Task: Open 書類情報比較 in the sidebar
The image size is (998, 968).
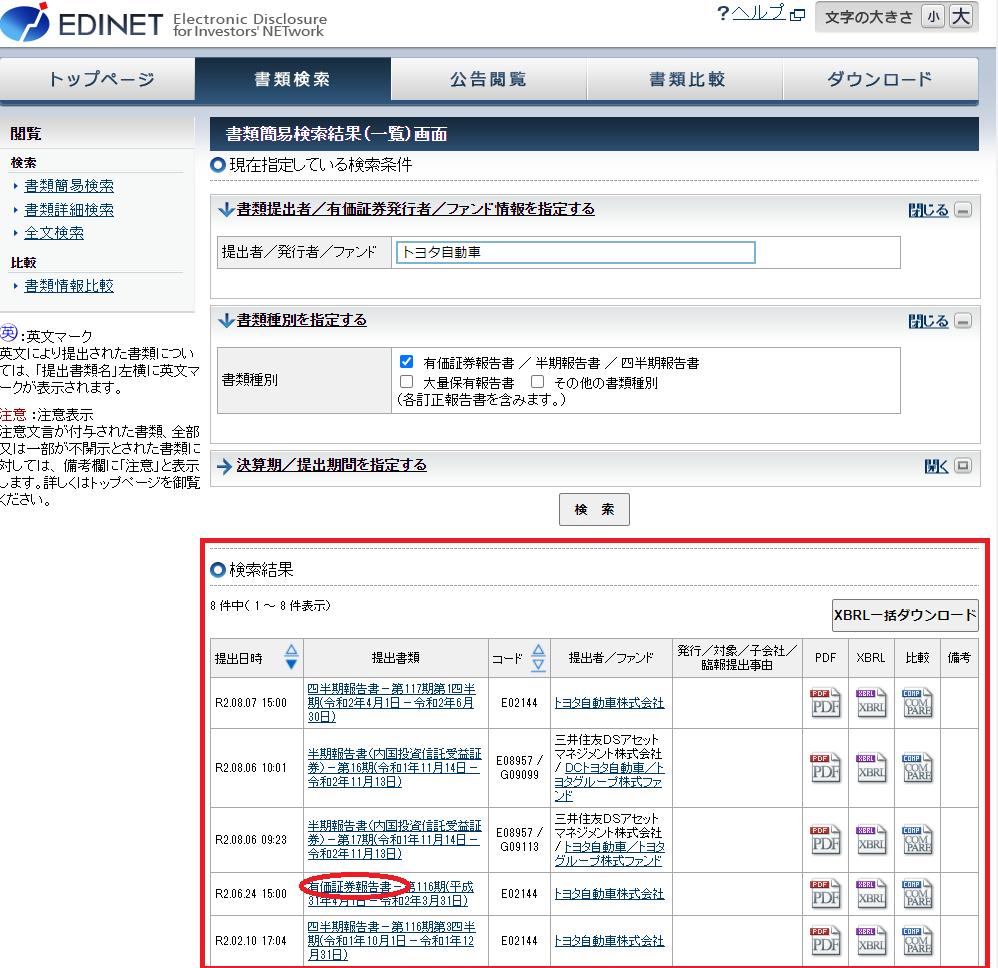Action: [69, 286]
